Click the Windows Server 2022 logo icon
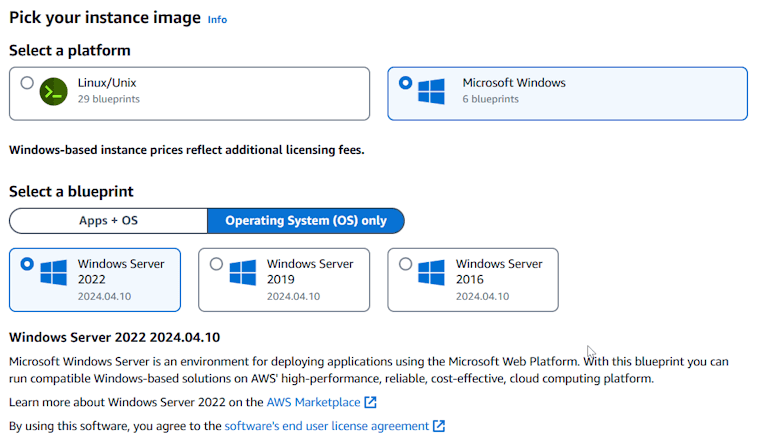Image resolution: width=780 pixels, height=443 pixels. click(x=53, y=272)
